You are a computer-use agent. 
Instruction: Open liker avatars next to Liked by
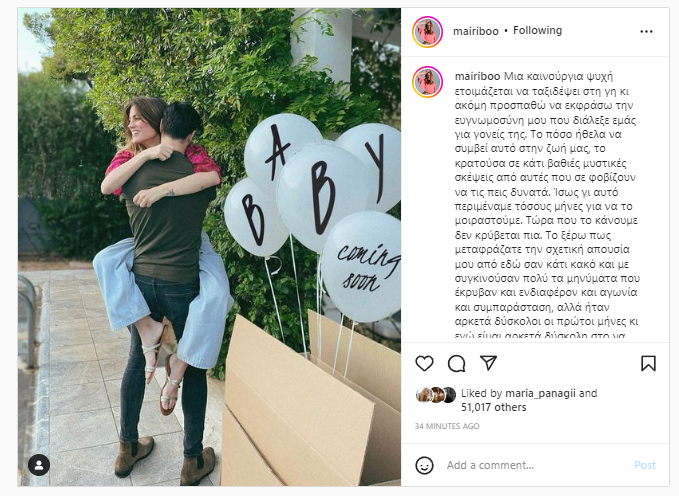436,395
